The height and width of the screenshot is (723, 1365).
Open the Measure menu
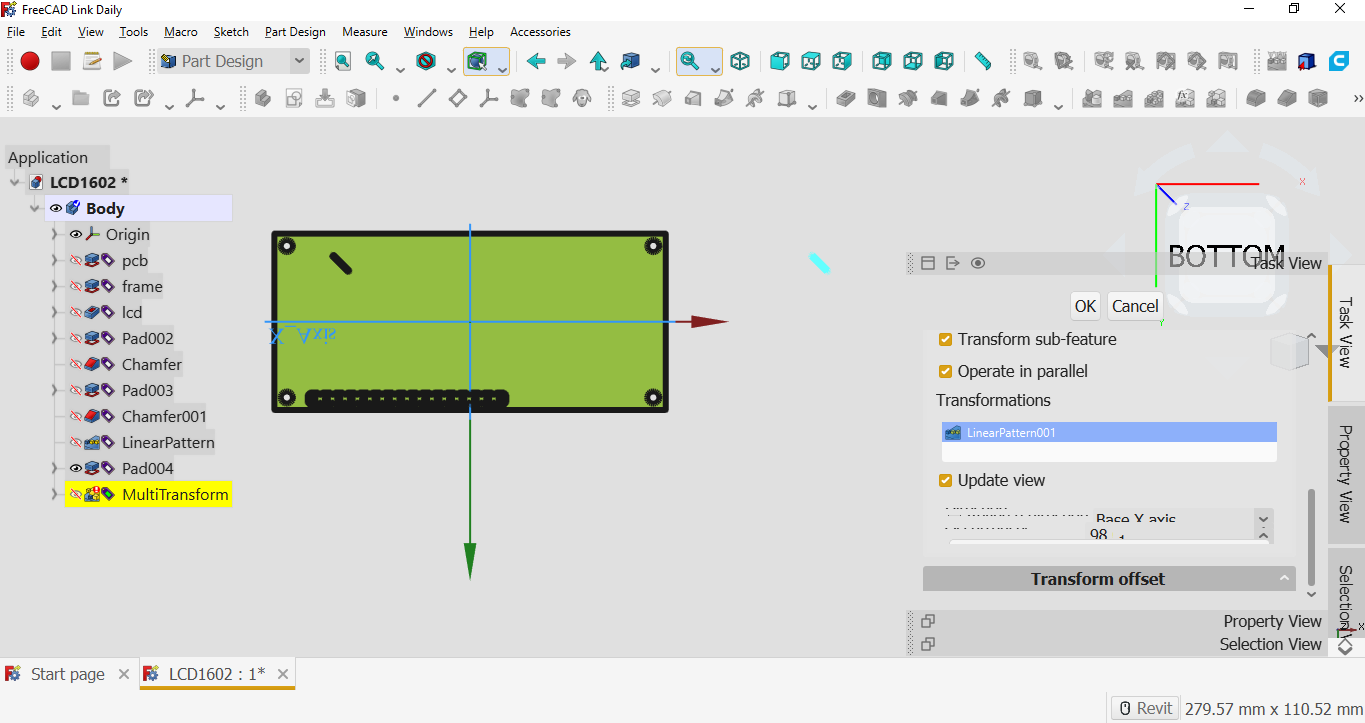[364, 31]
